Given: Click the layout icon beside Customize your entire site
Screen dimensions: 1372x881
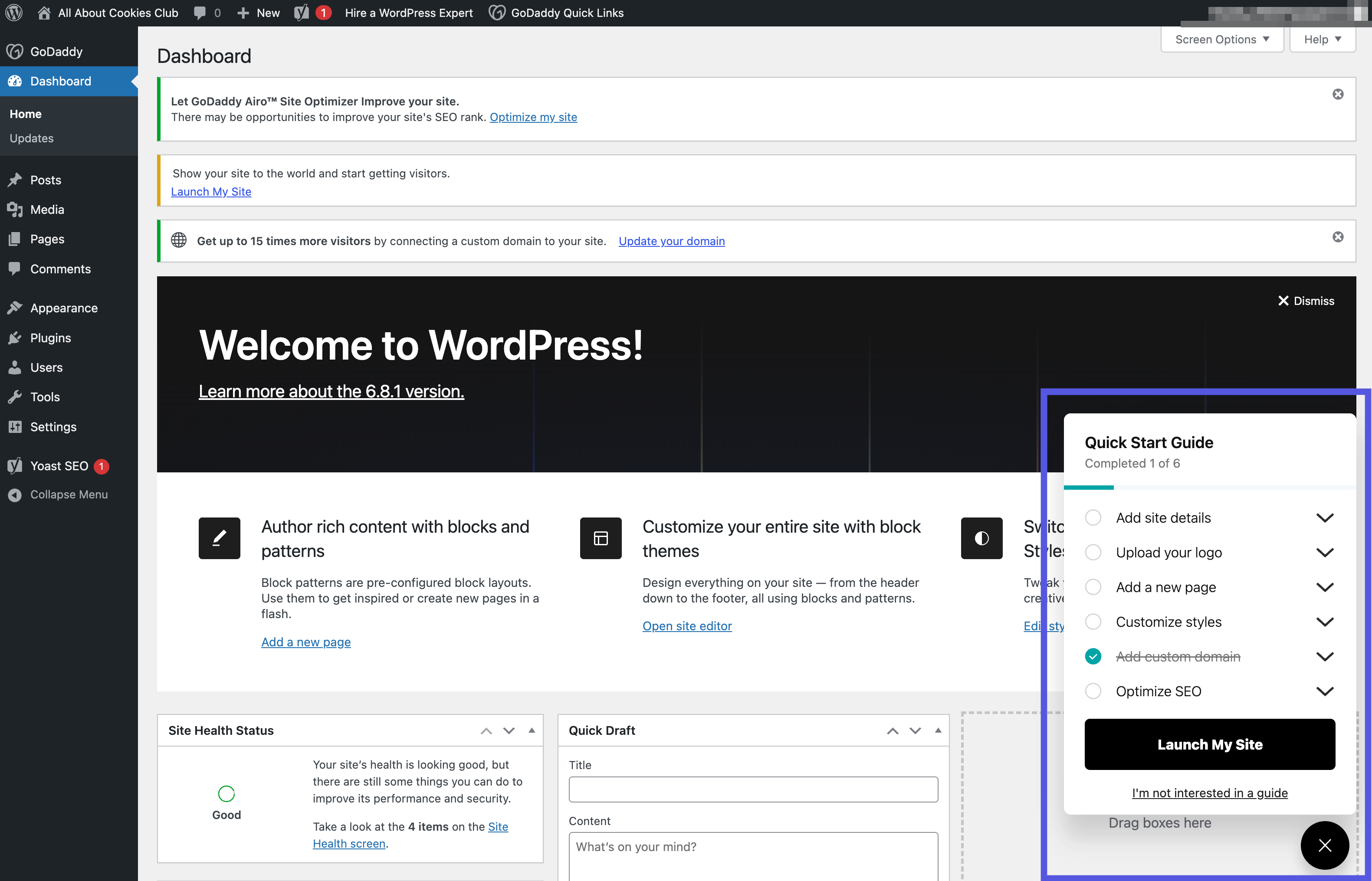Looking at the screenshot, I should pos(600,538).
